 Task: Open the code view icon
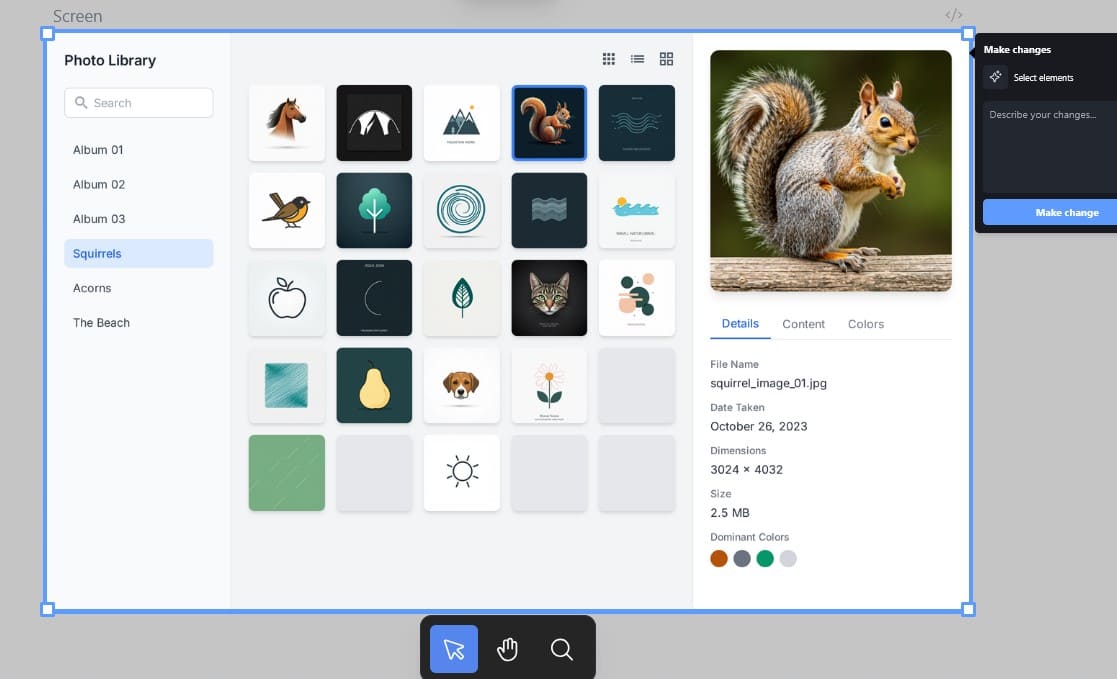(x=953, y=15)
